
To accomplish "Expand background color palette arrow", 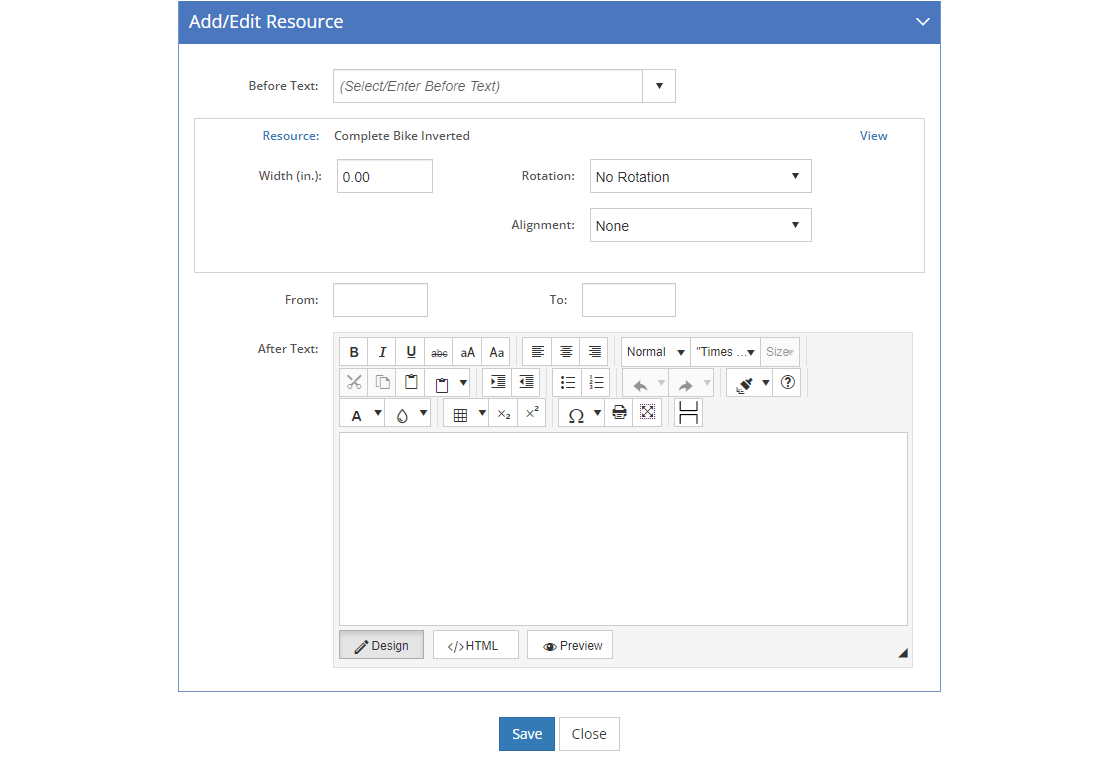I will pyautogui.click(x=424, y=413).
